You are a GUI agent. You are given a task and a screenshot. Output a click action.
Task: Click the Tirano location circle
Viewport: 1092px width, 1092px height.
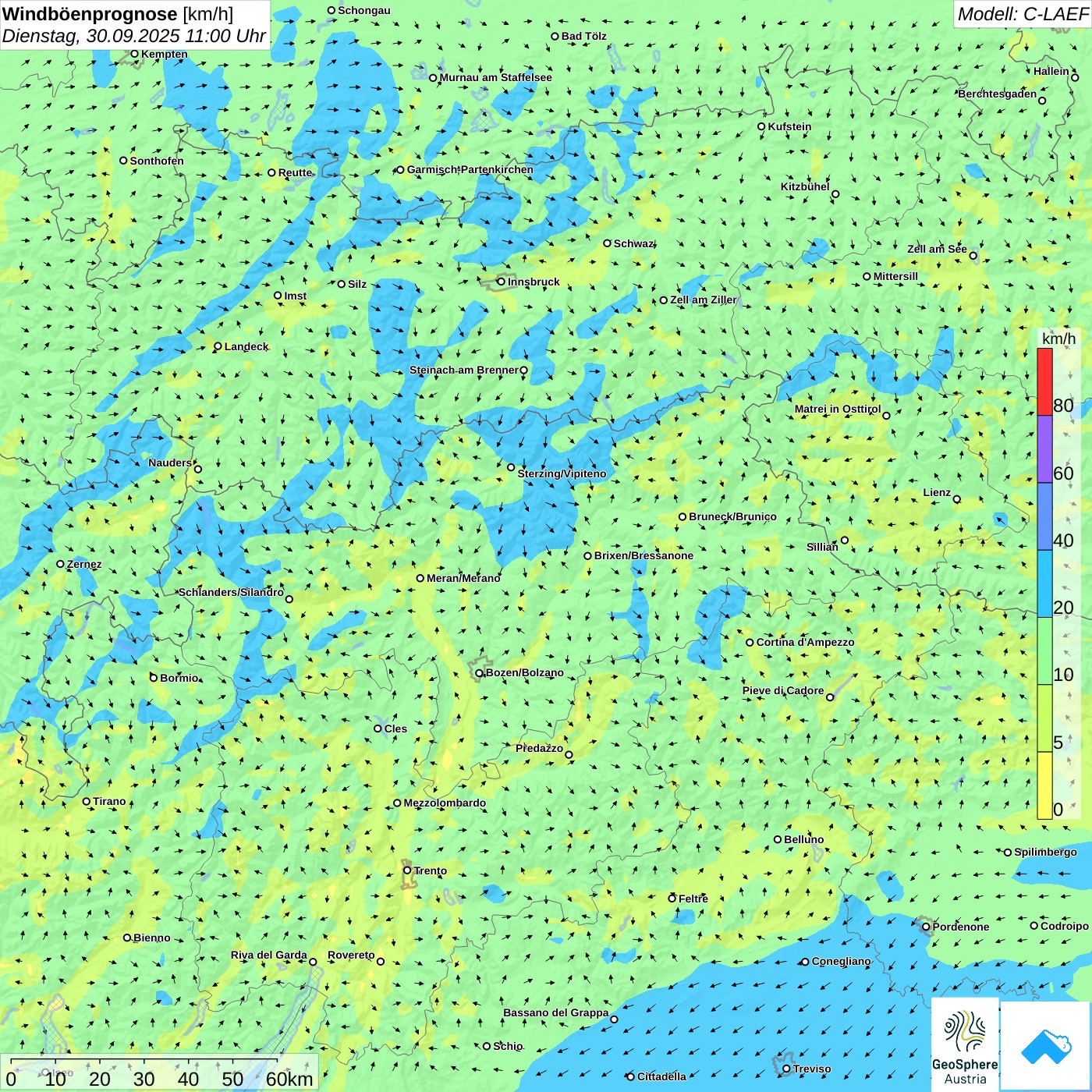[x=87, y=801]
